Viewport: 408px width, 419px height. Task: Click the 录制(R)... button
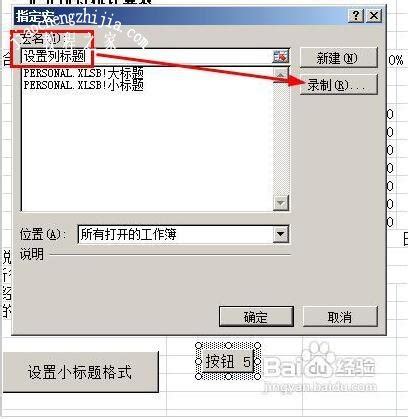[339, 85]
